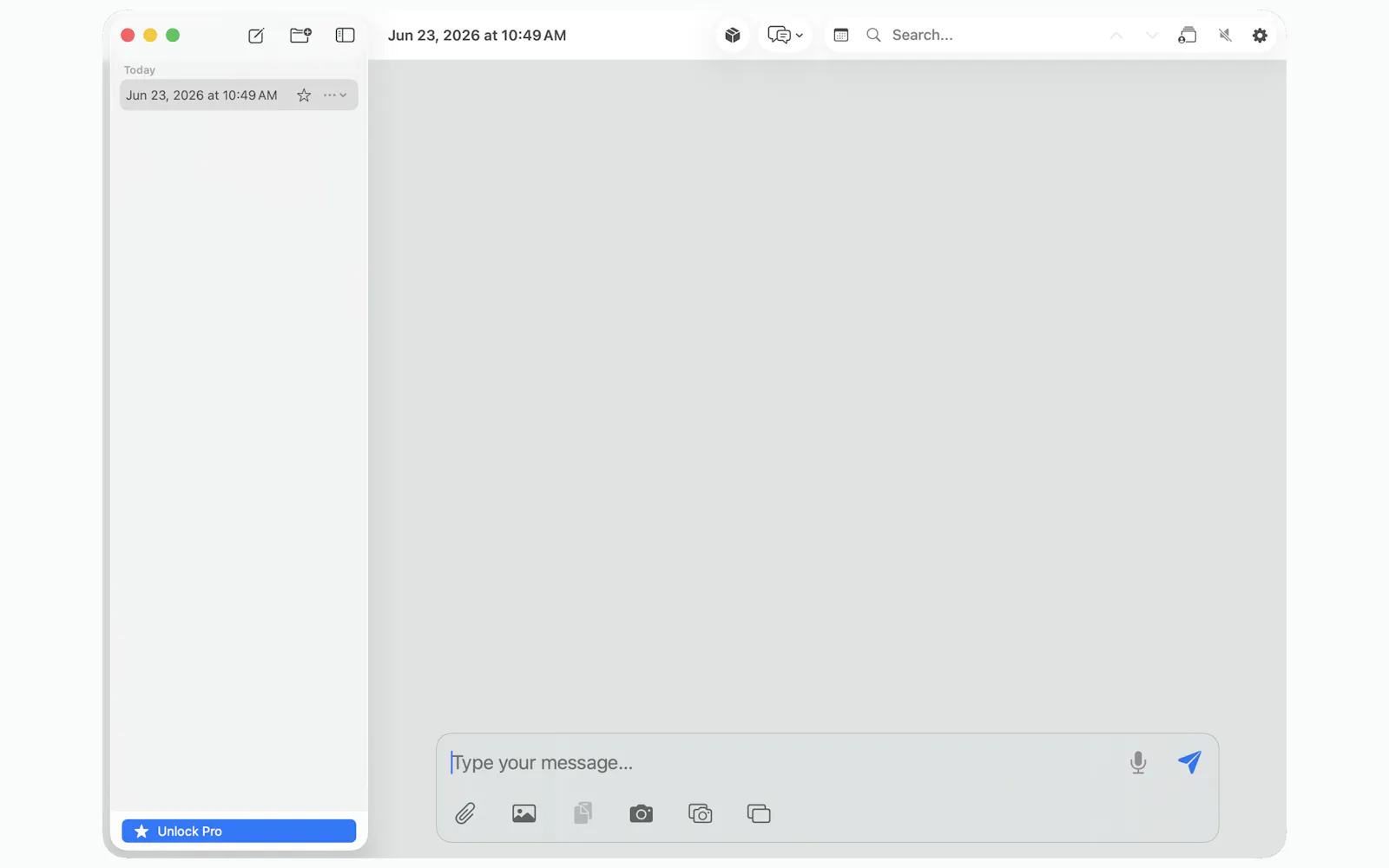This screenshot has height=868, width=1389.
Task: Start voice dictation with microphone
Action: (x=1138, y=762)
